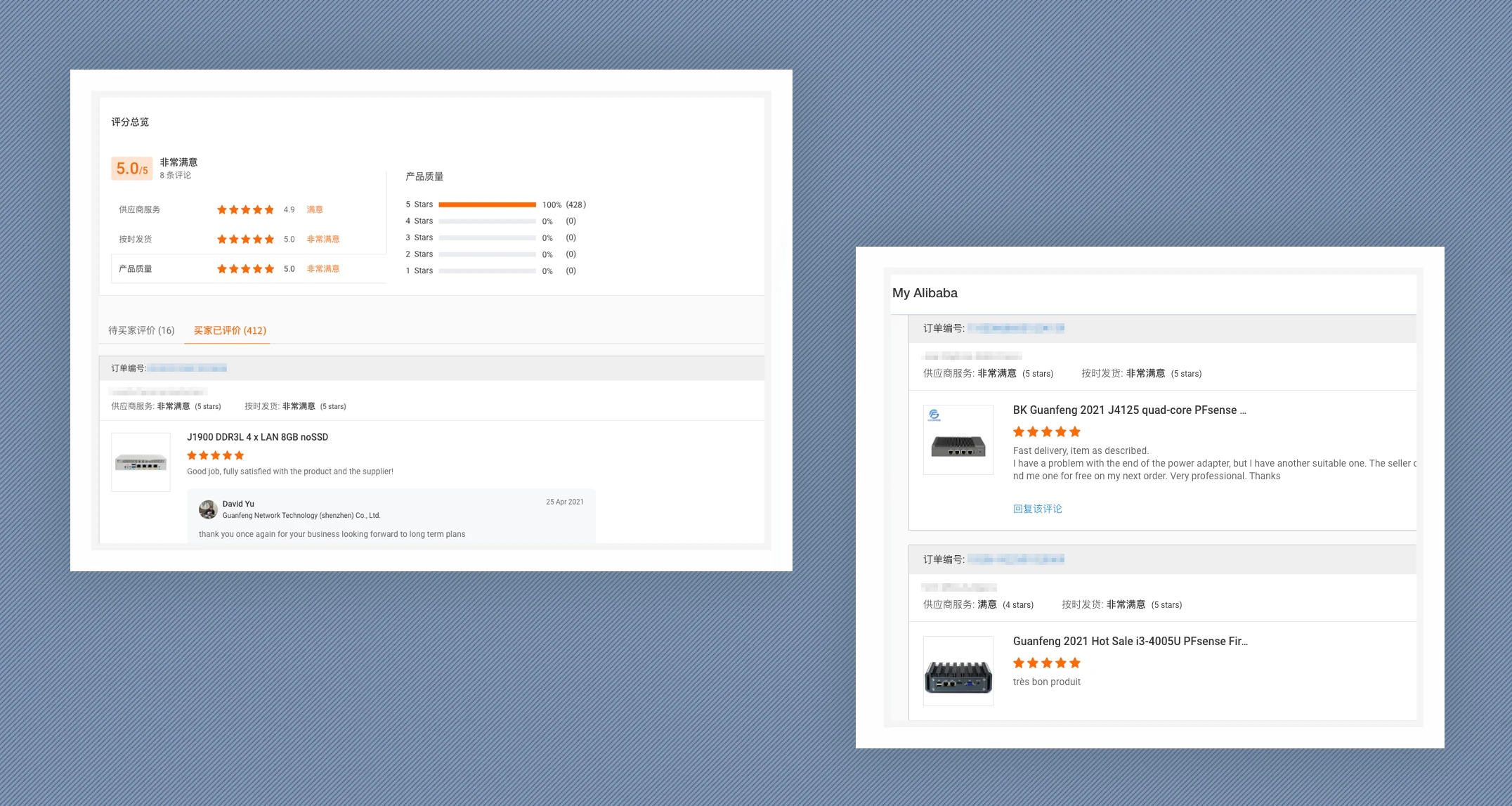
Task: Open Guanfeng 2021 Hot Sale i3-4005U title
Action: pos(1130,642)
